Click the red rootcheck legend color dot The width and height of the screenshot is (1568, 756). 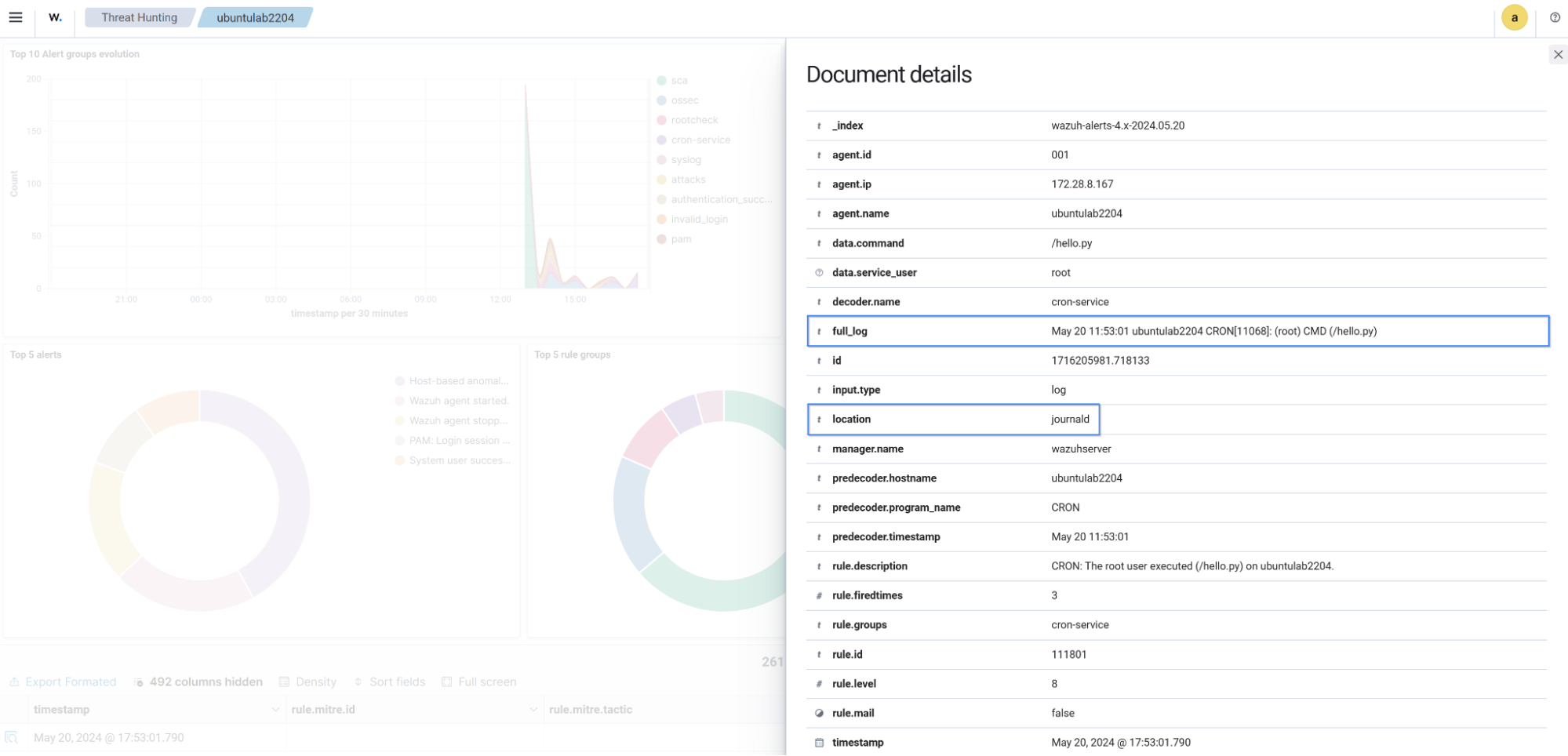pos(663,119)
